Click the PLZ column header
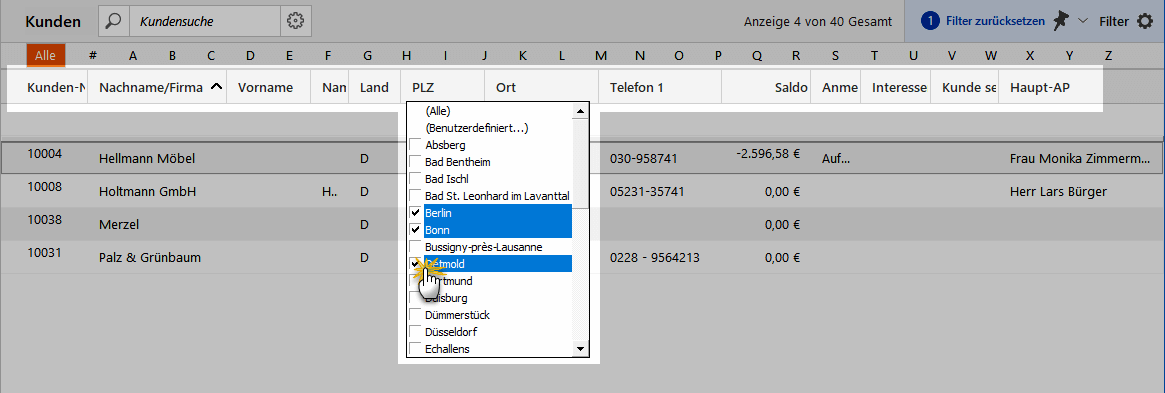This screenshot has height=393, width=1165. tap(443, 87)
